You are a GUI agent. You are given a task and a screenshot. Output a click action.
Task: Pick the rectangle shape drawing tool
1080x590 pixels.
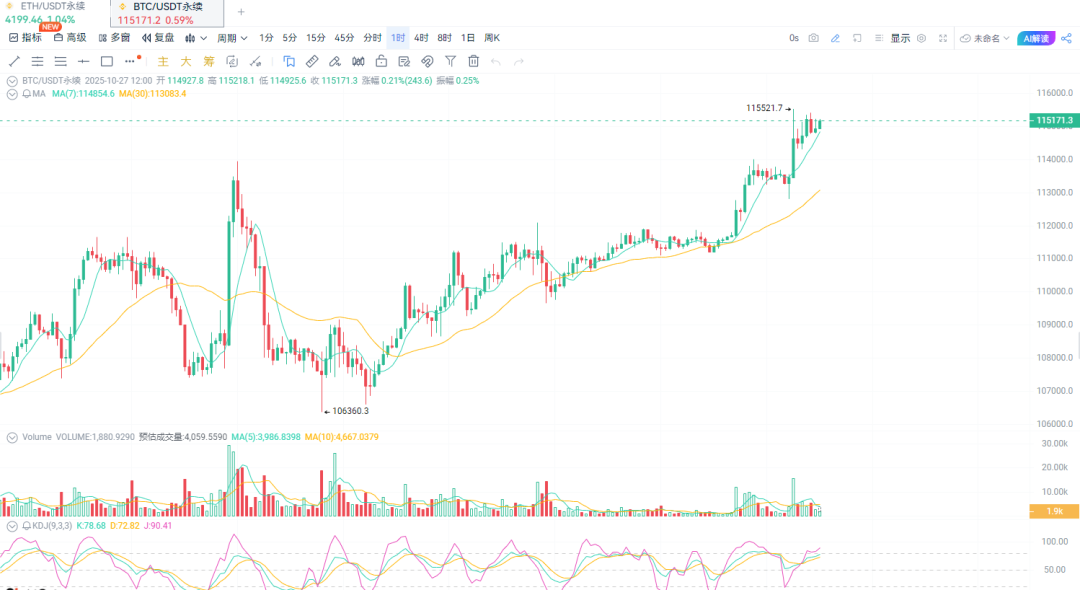(107, 61)
